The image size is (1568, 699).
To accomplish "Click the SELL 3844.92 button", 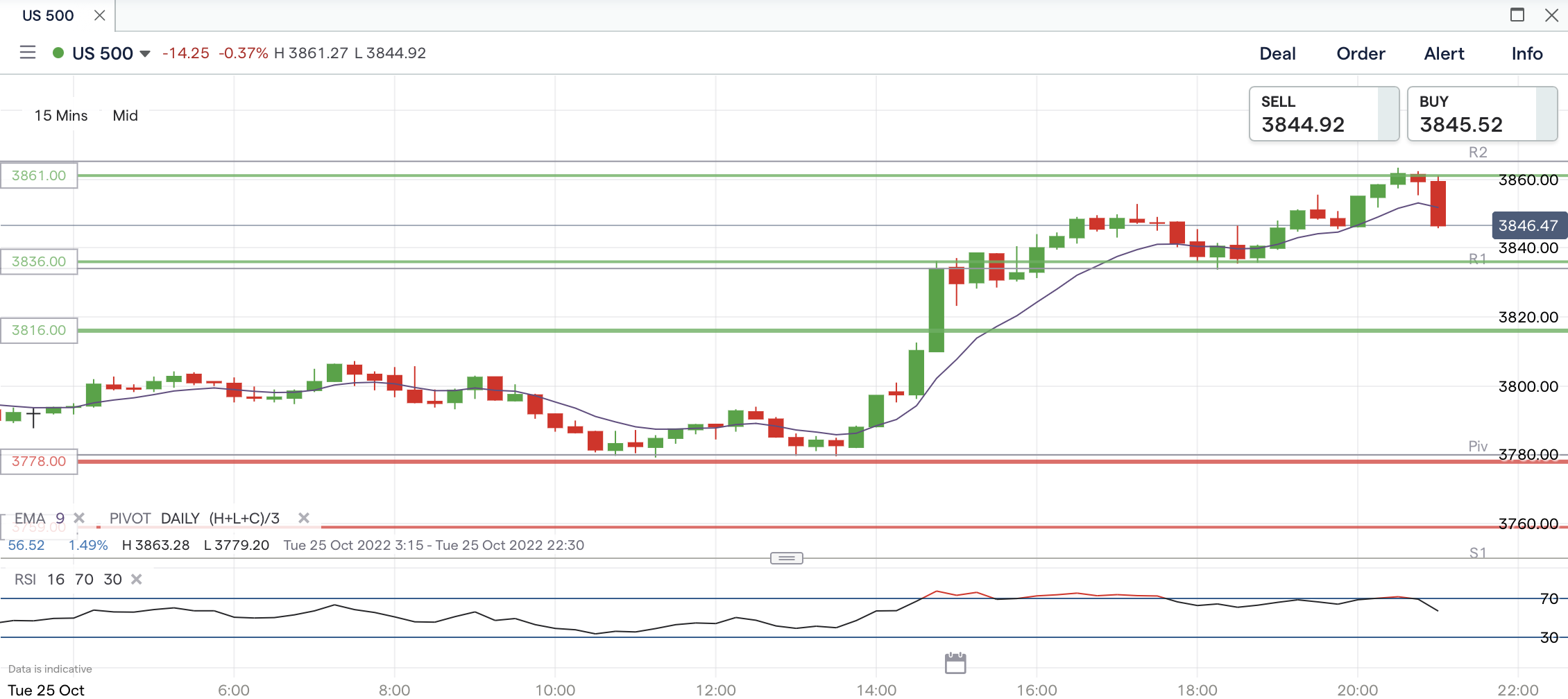I will [1324, 114].
